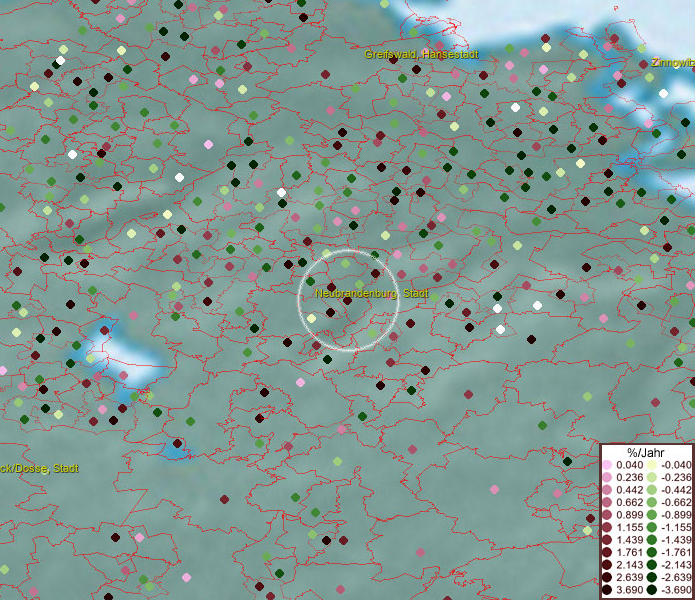695x600 pixels.
Task: Select the partially visible ck/Dosse, Stadt label
Action: 39,468
